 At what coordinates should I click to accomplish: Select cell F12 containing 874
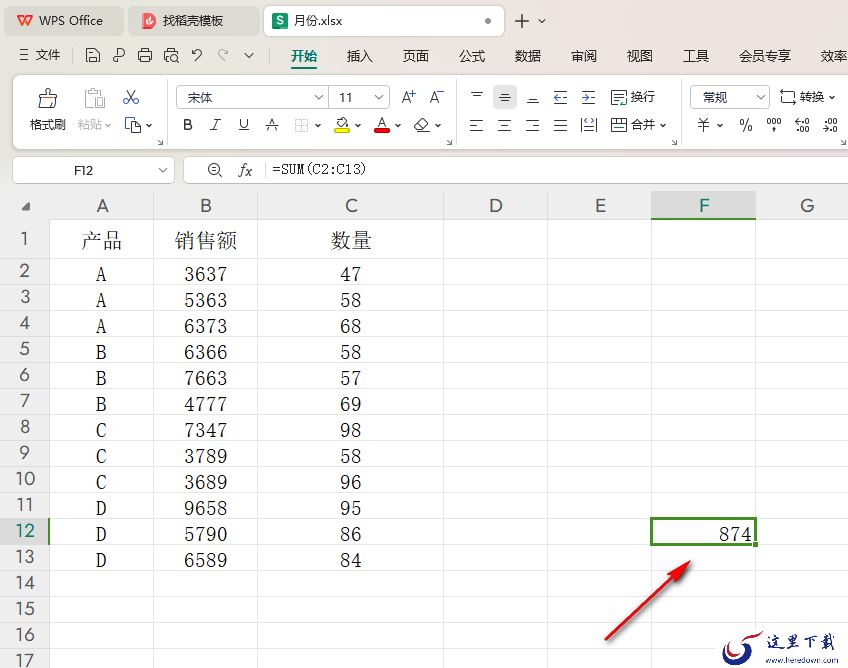tap(703, 532)
